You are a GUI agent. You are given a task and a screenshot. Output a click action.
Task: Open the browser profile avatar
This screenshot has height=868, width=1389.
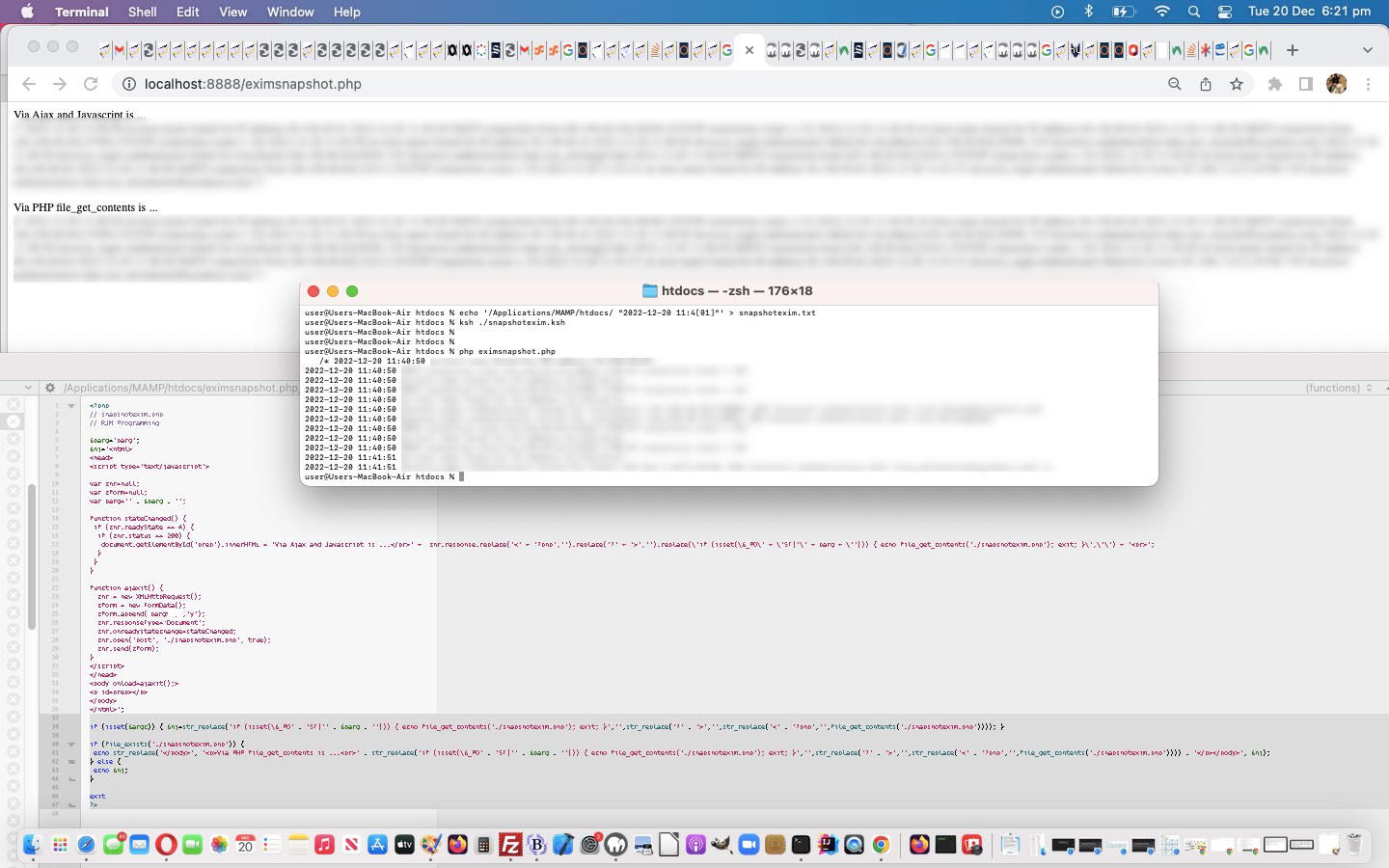click(1337, 84)
